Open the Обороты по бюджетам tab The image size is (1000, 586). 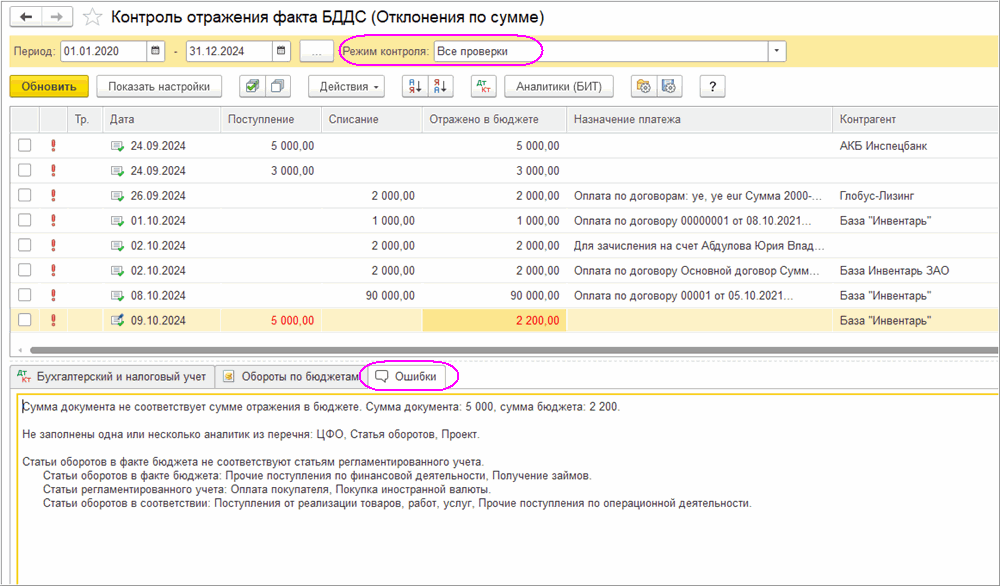pyautogui.click(x=290, y=377)
